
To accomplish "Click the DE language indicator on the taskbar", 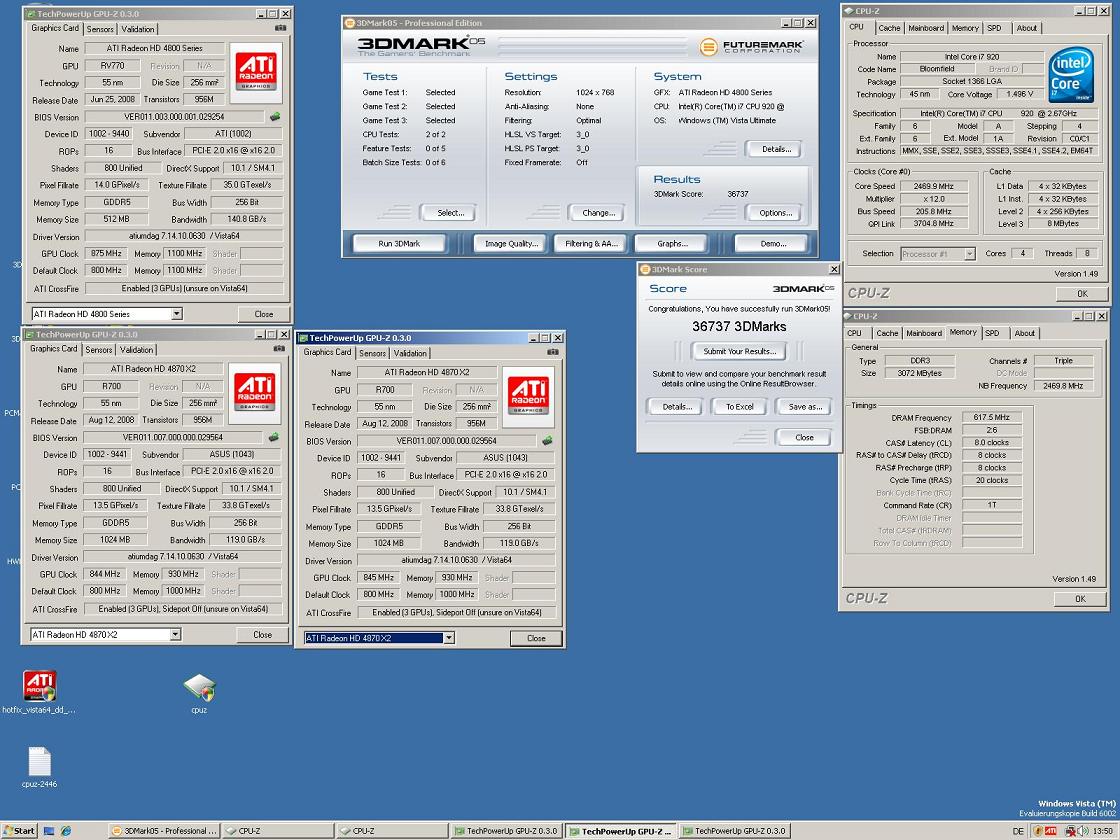I will (x=1018, y=831).
